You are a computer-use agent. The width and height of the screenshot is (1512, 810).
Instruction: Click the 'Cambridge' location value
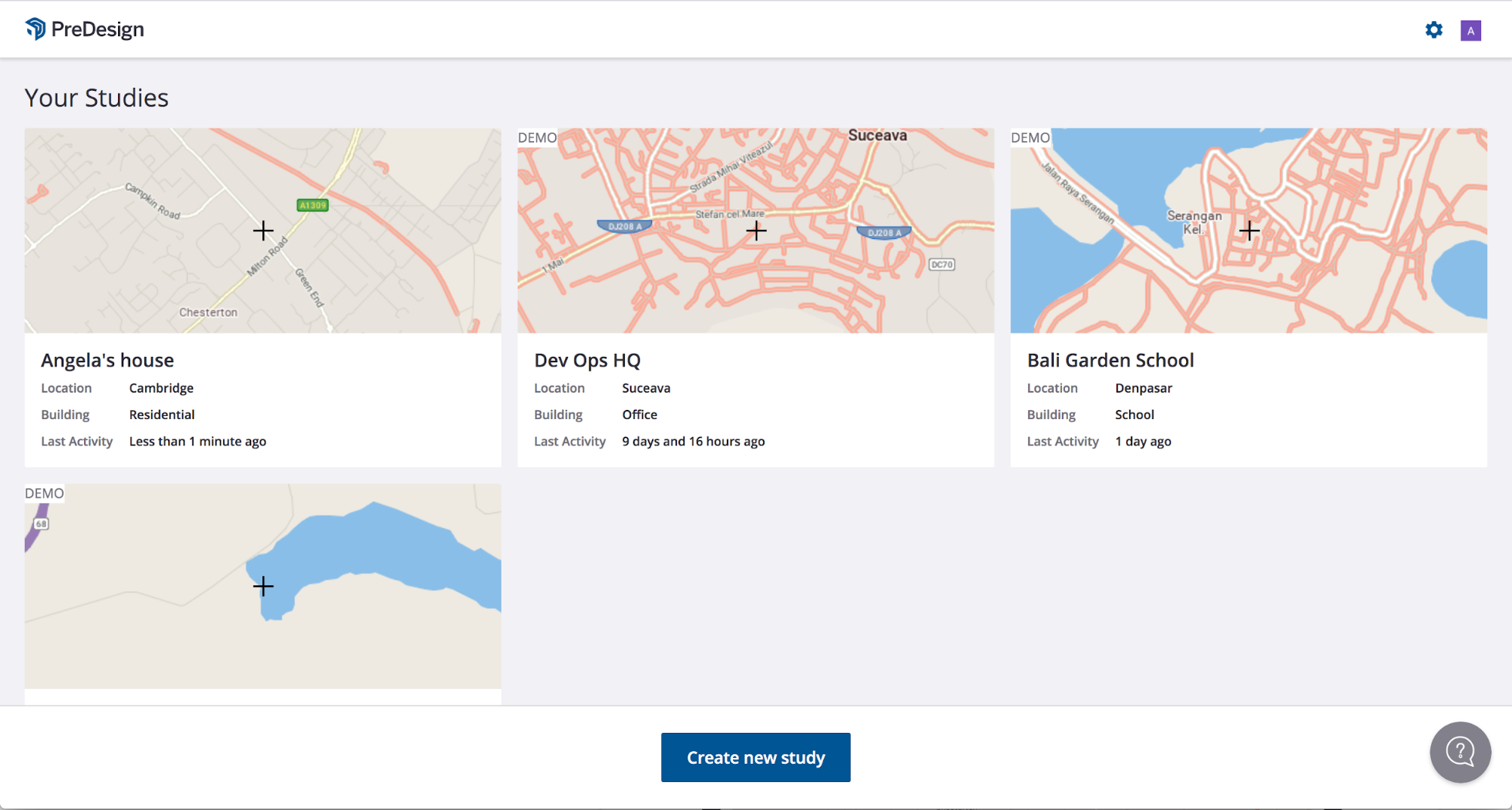(161, 388)
